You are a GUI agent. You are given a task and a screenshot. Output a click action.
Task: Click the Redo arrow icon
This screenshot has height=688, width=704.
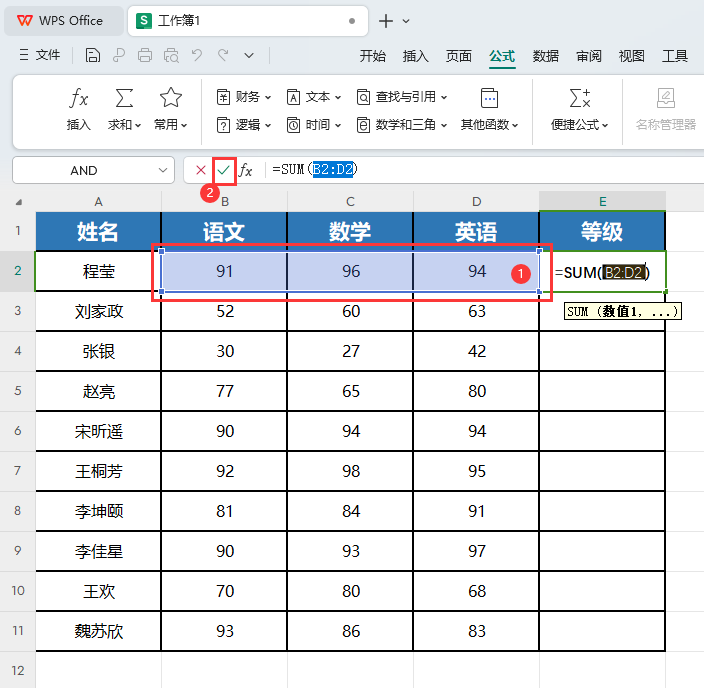[x=223, y=56]
